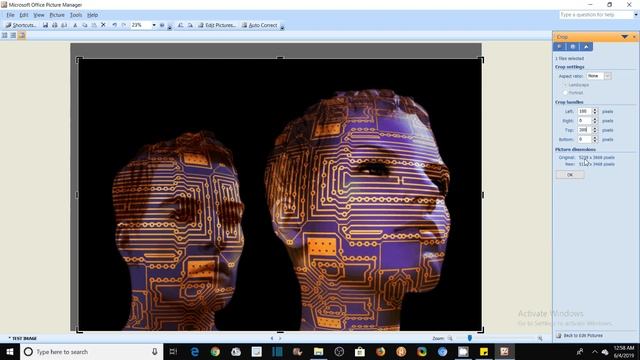Click the Right crop handle value field
The height and width of the screenshot is (360, 640).
tap(584, 121)
